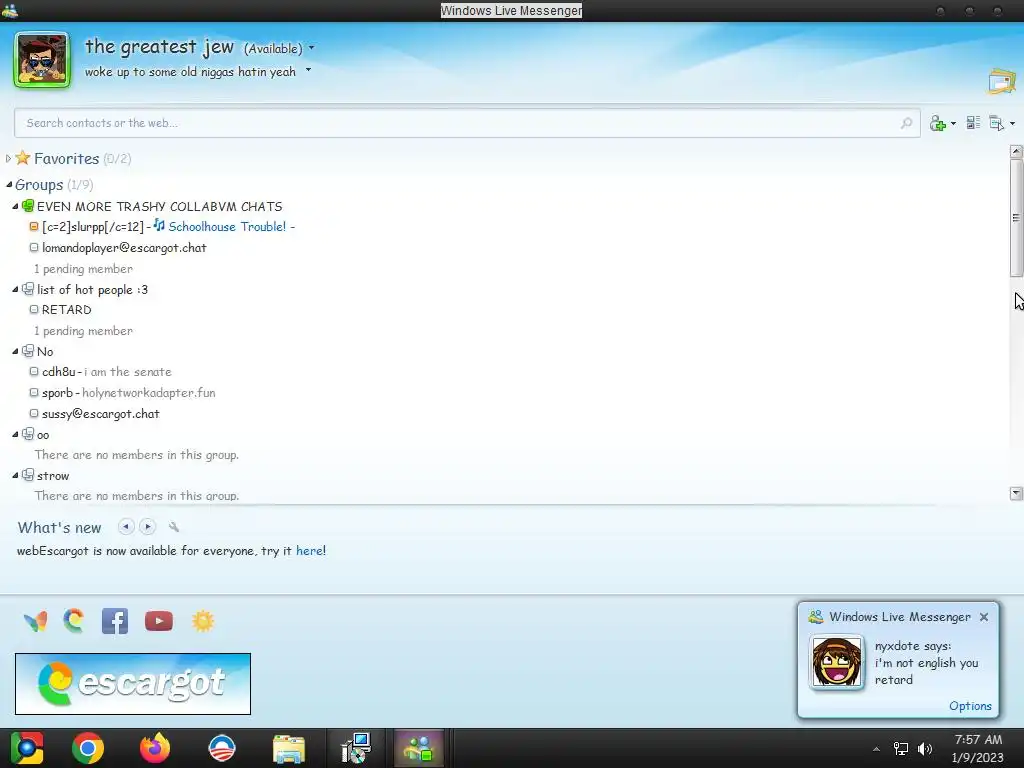
Task: Select the cdh8u contact
Action: (59, 372)
